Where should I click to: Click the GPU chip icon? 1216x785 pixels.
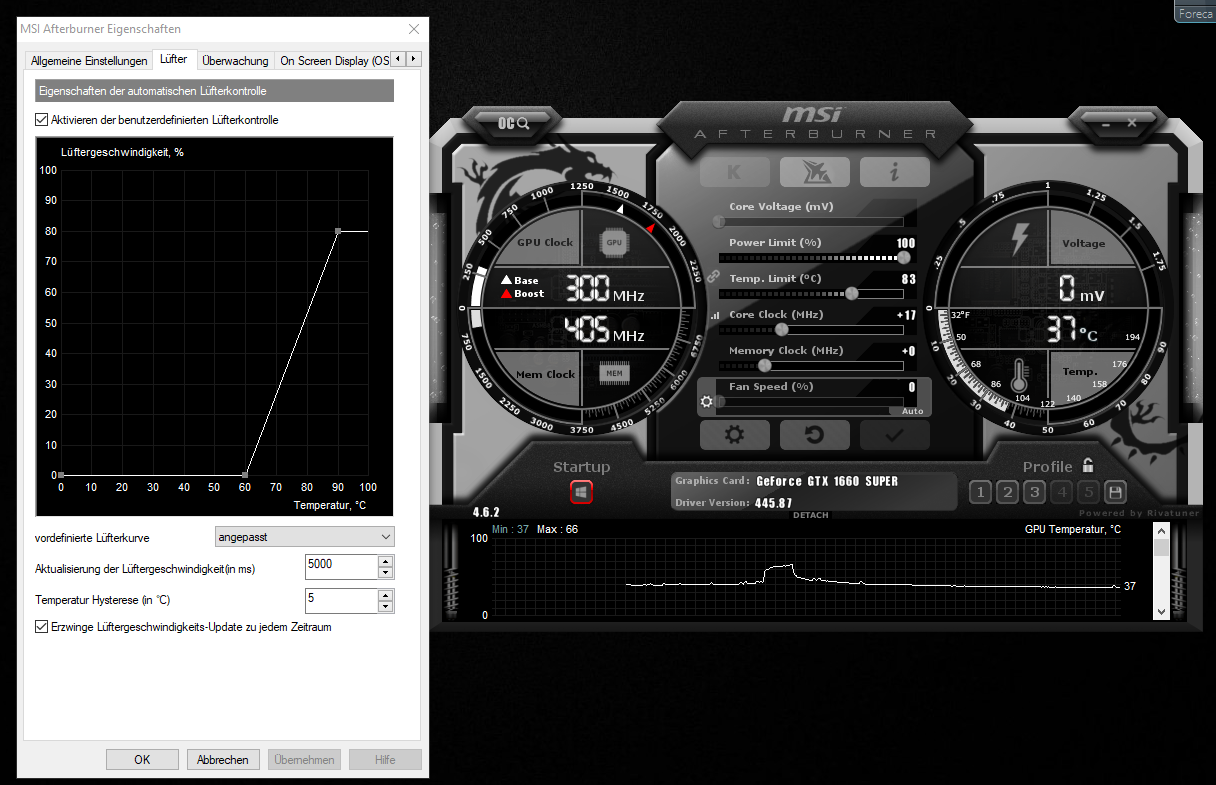pos(614,242)
